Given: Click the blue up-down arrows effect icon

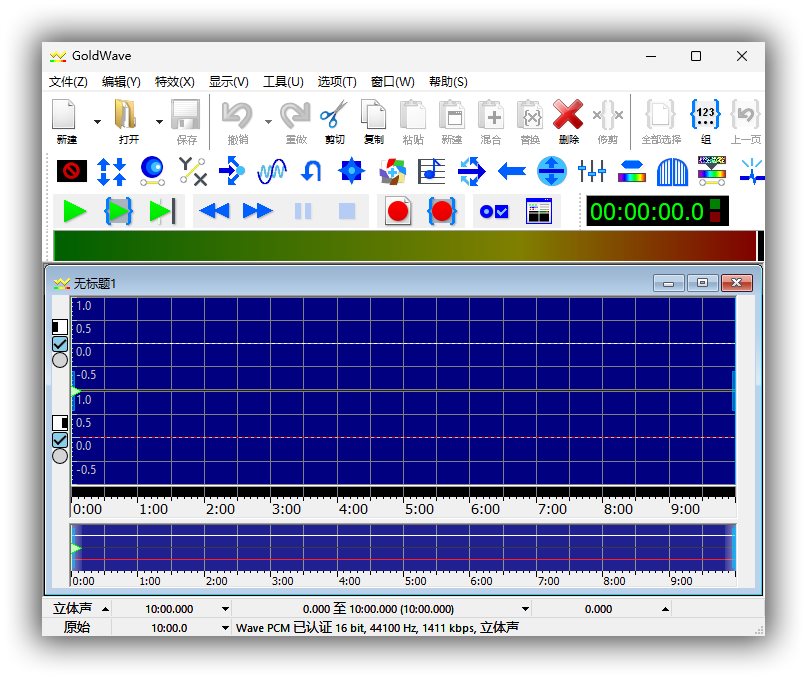Looking at the screenshot, I should click(112, 171).
